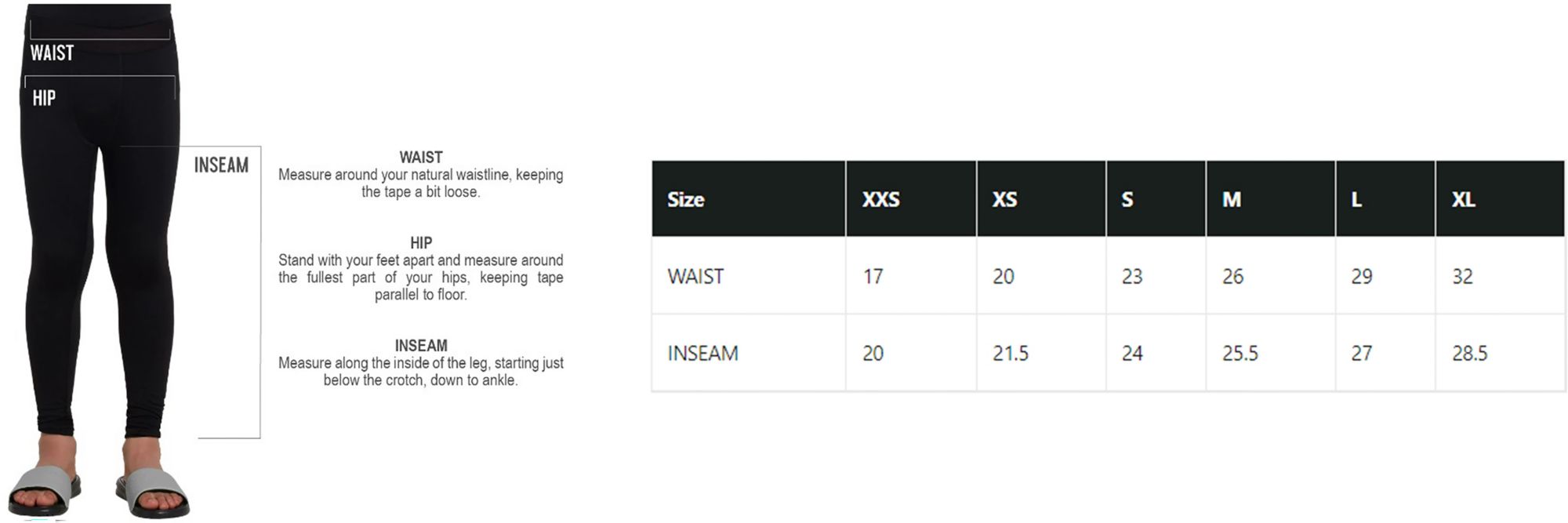Image resolution: width=1568 pixels, height=523 pixels.
Task: Click the HIP label on leggings photo
Action: (x=44, y=98)
